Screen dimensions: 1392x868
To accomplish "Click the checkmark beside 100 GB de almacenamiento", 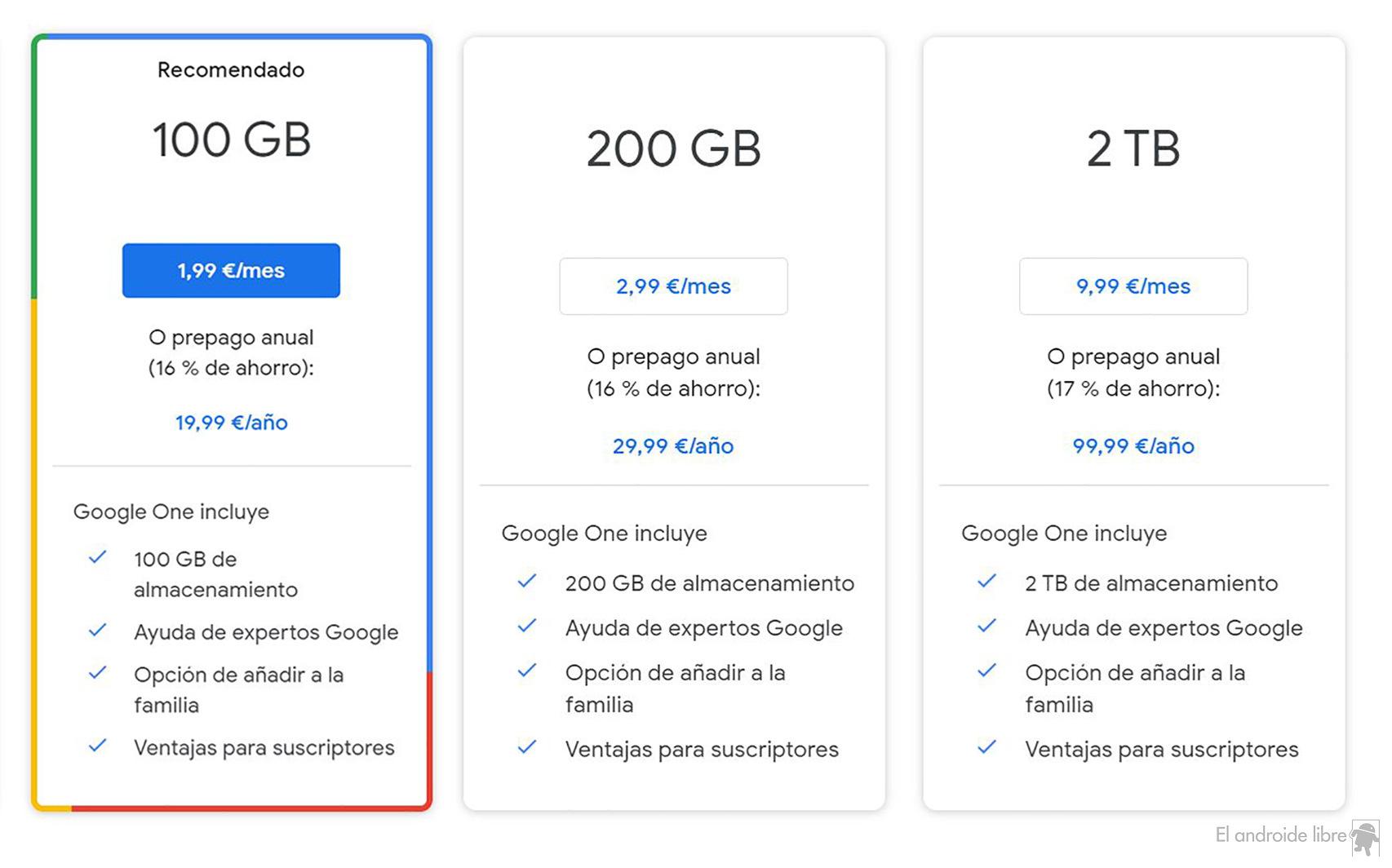I will [x=98, y=558].
